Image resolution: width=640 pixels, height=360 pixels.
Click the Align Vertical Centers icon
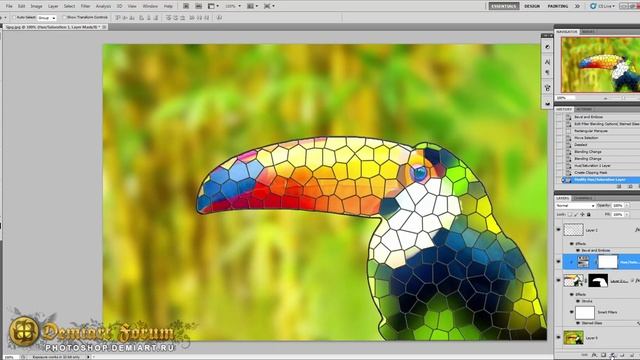click(x=125, y=18)
